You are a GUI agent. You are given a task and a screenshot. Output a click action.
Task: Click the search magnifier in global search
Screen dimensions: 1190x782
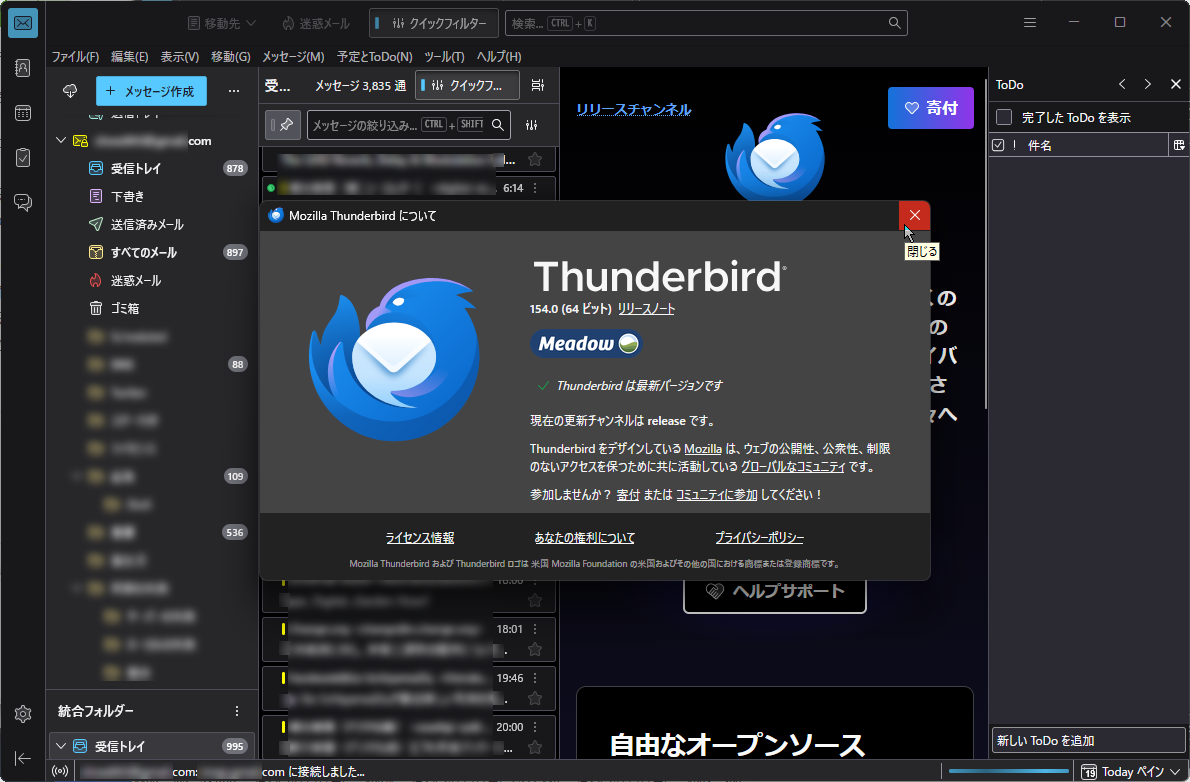point(895,23)
